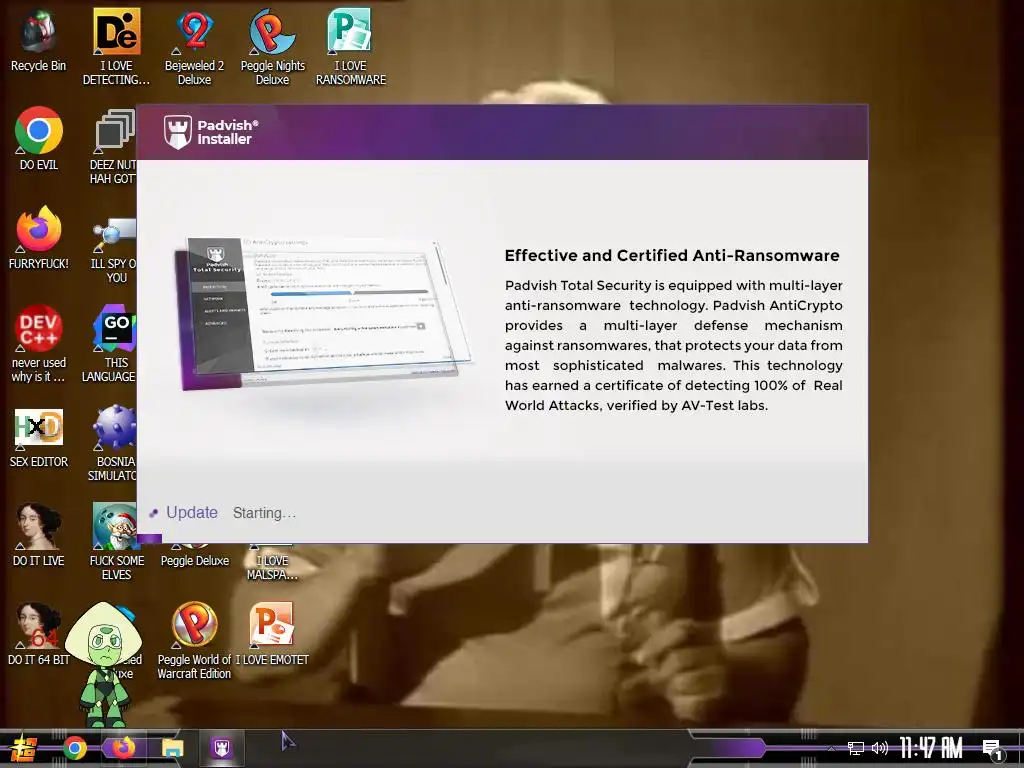Open File Explorer from the taskbar
The height and width of the screenshot is (768, 1024).
pyautogui.click(x=173, y=748)
